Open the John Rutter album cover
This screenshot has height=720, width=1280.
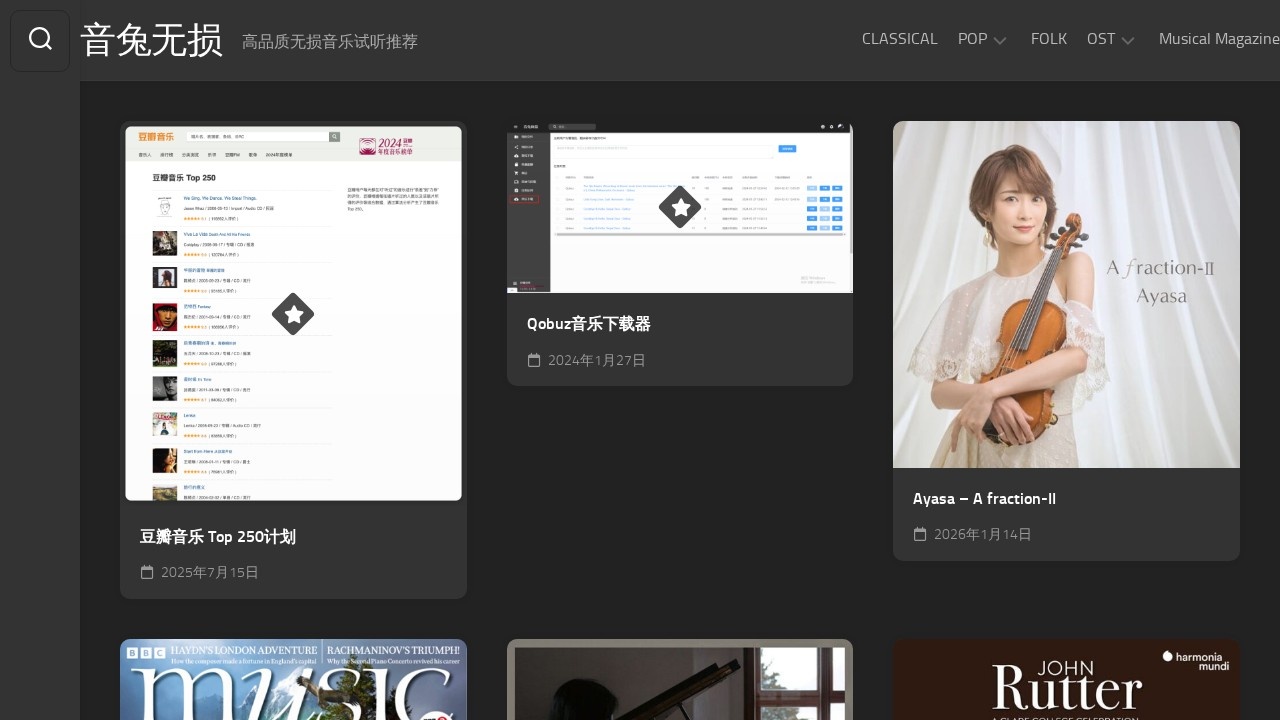pyautogui.click(x=1066, y=680)
